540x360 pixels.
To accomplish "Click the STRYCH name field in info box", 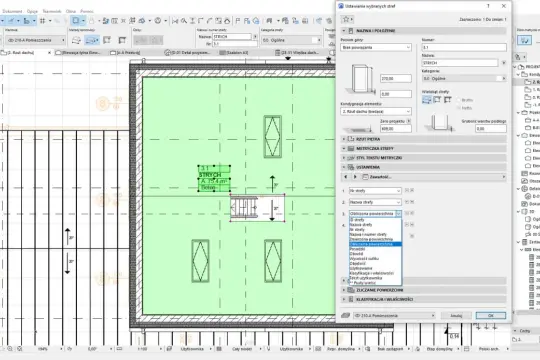I will tap(232, 37).
